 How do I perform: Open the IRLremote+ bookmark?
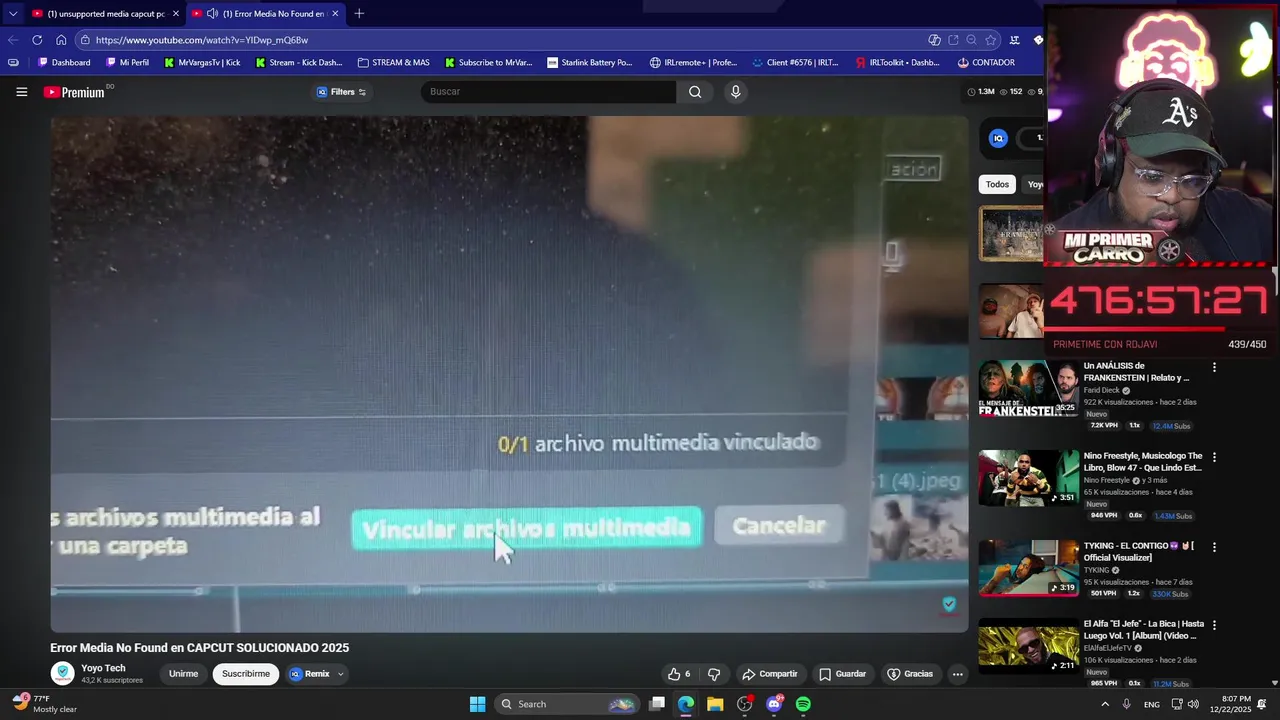693,62
